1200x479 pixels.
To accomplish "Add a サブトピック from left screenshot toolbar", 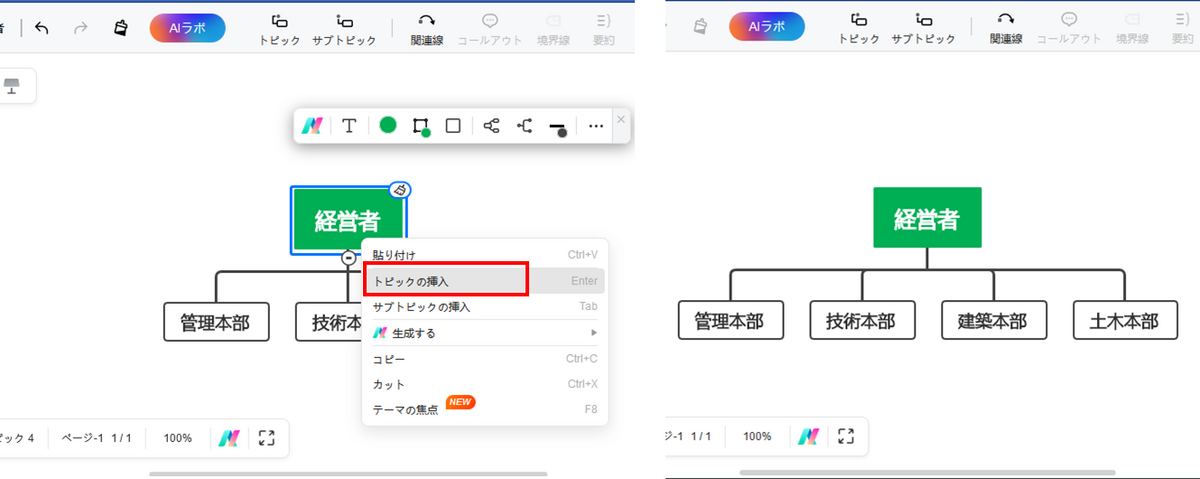I will click(344, 29).
